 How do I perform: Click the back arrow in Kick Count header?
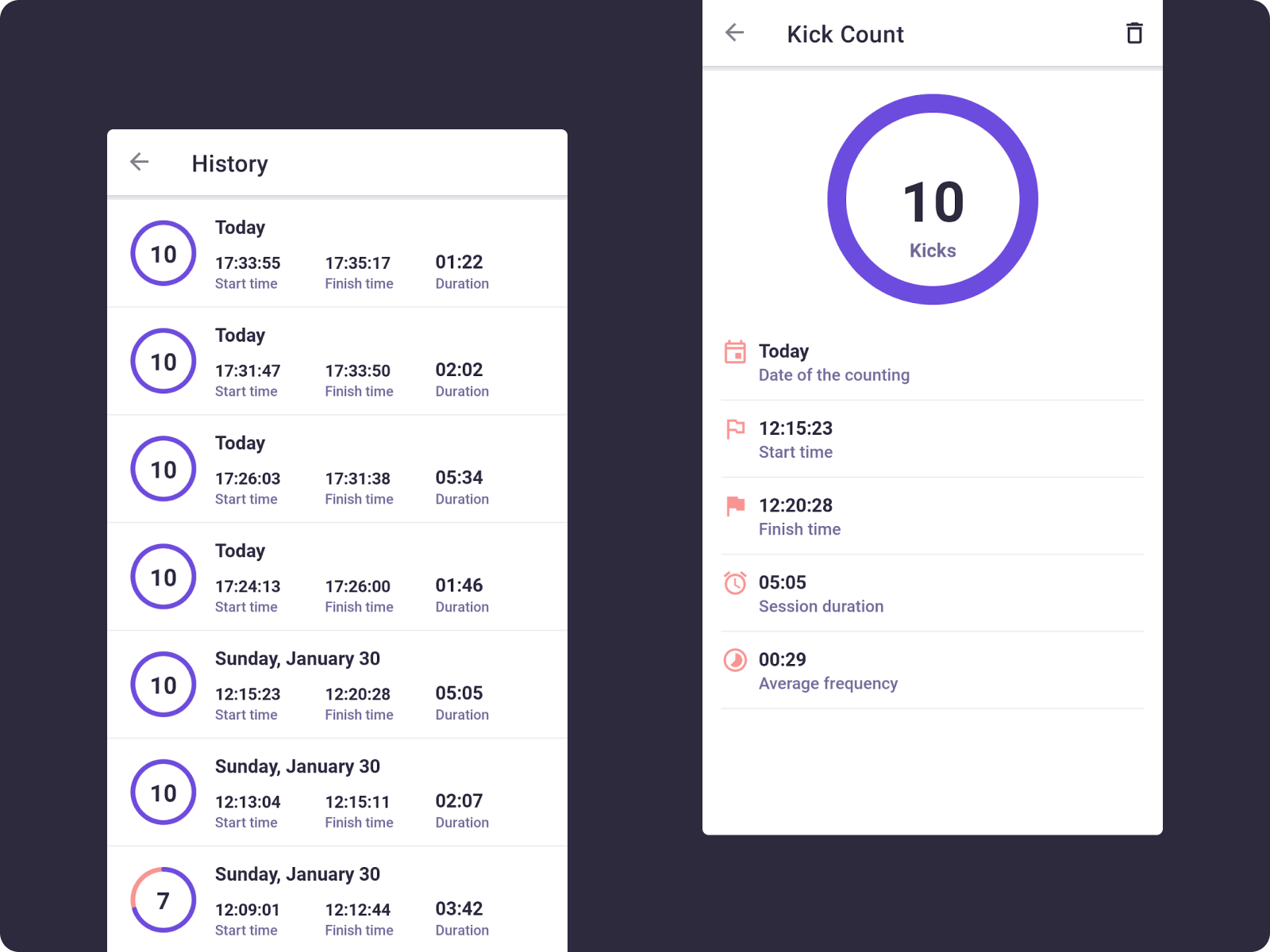735,33
